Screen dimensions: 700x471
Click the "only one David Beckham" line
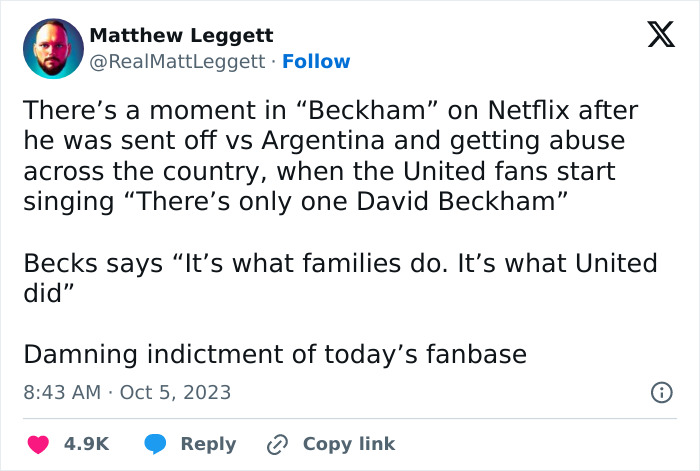(x=296, y=203)
